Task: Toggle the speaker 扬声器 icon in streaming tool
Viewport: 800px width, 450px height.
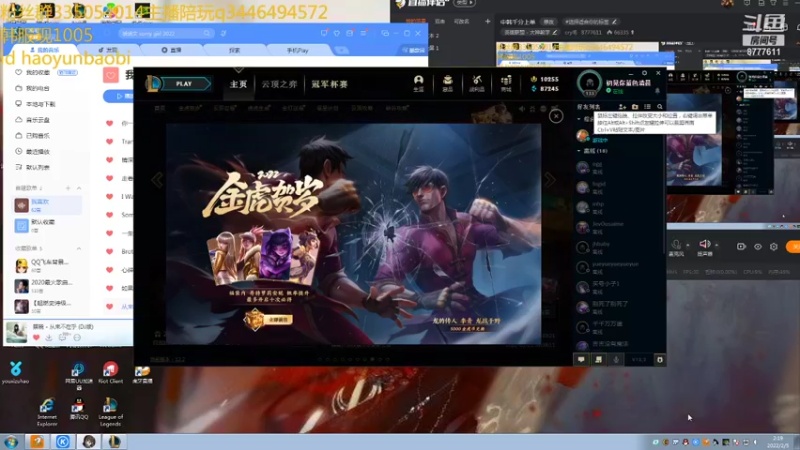Action: (705, 244)
